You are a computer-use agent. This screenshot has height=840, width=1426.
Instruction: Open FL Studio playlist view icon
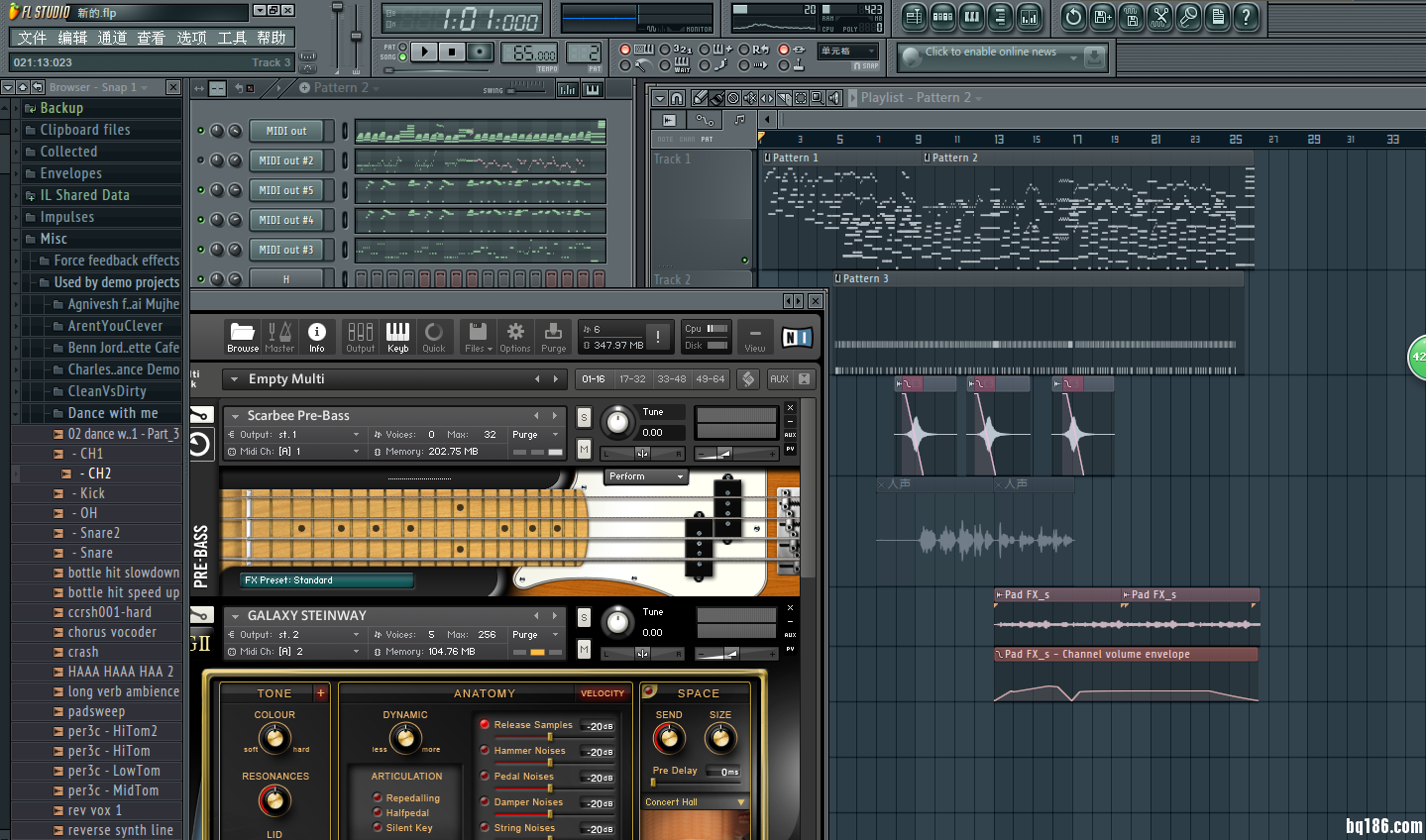pos(914,16)
